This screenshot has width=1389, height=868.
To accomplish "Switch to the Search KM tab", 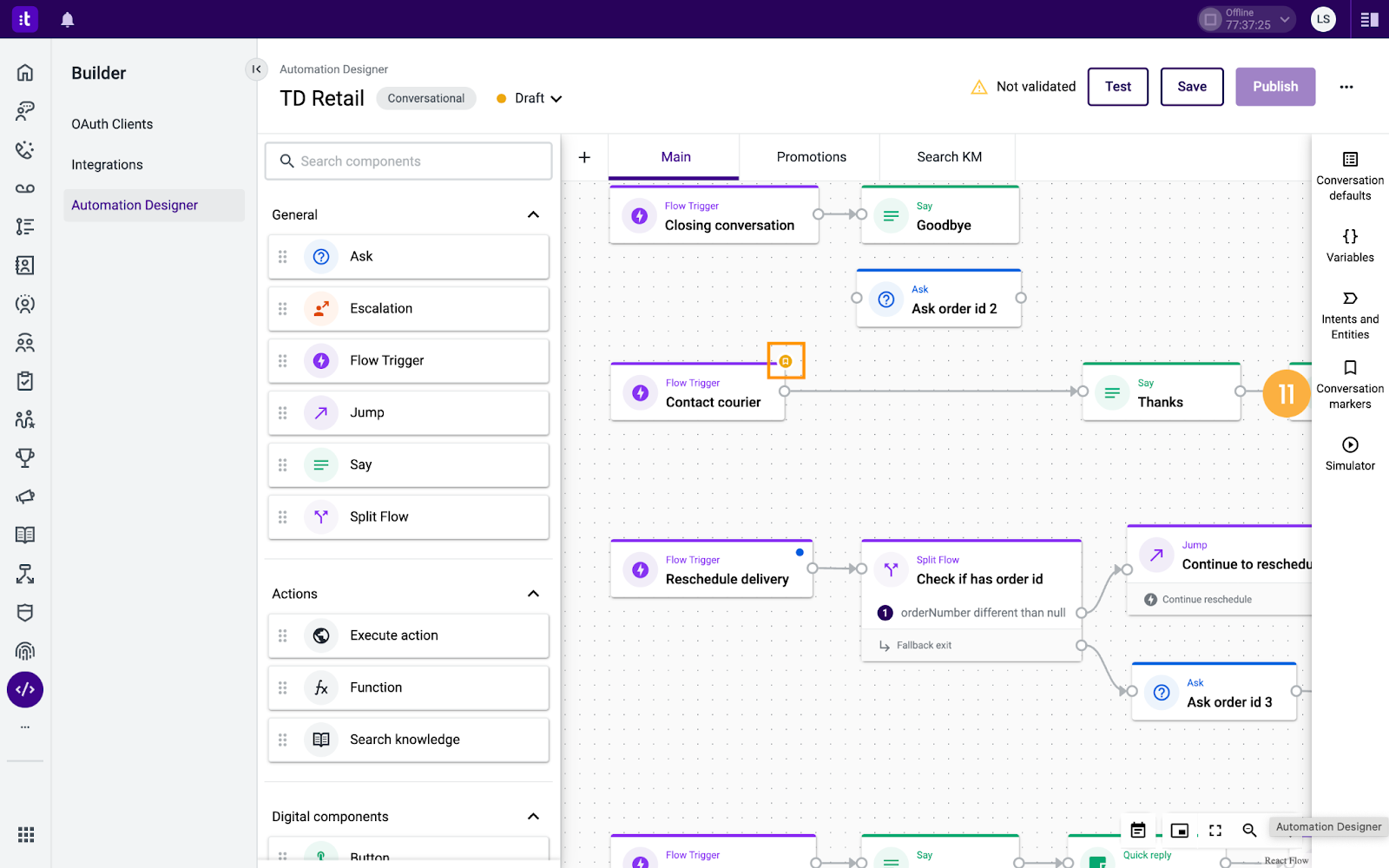I will pyautogui.click(x=949, y=157).
